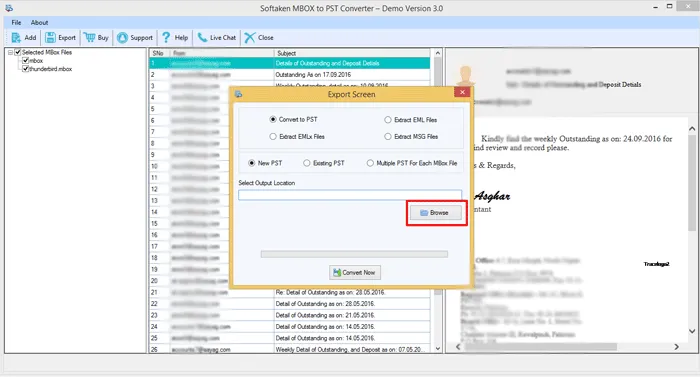This screenshot has height=377, width=700.
Task: Click the application icon in title bar
Action: pos(9,8)
